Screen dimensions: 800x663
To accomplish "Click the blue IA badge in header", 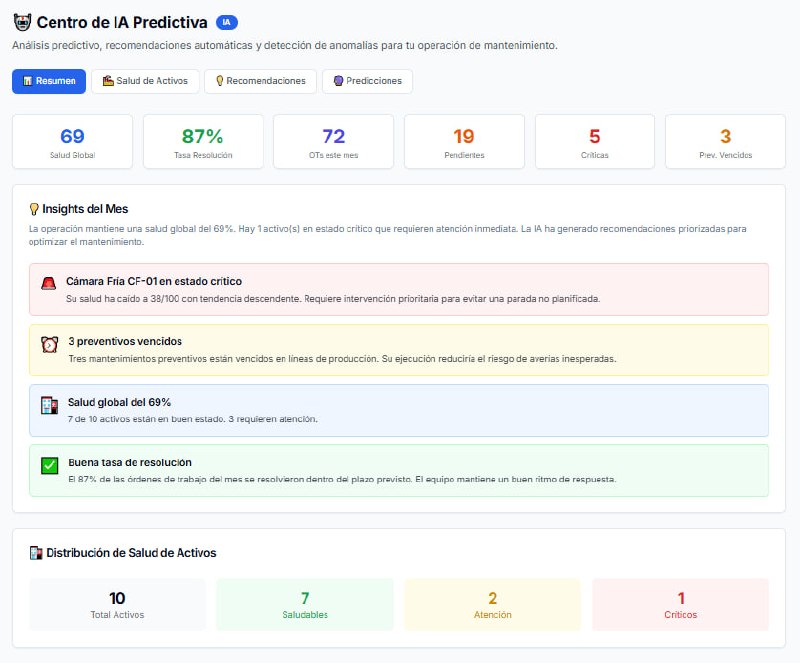I will click(x=227, y=22).
